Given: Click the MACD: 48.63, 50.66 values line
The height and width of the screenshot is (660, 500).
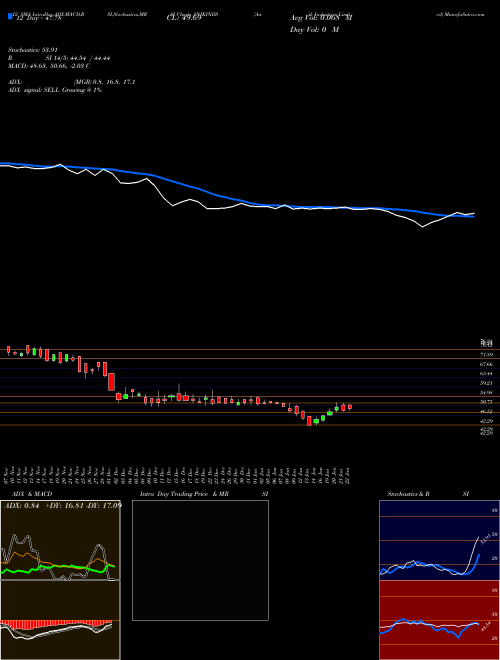Looking at the screenshot, I should [49, 66].
